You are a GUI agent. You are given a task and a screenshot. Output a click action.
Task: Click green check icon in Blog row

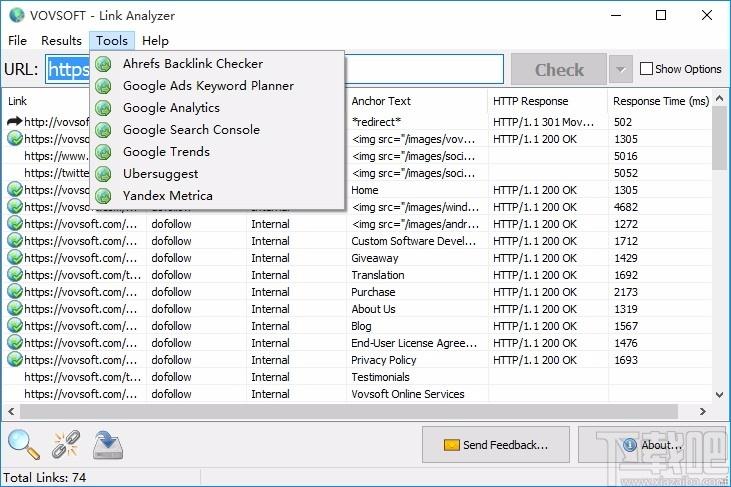pyautogui.click(x=15, y=326)
